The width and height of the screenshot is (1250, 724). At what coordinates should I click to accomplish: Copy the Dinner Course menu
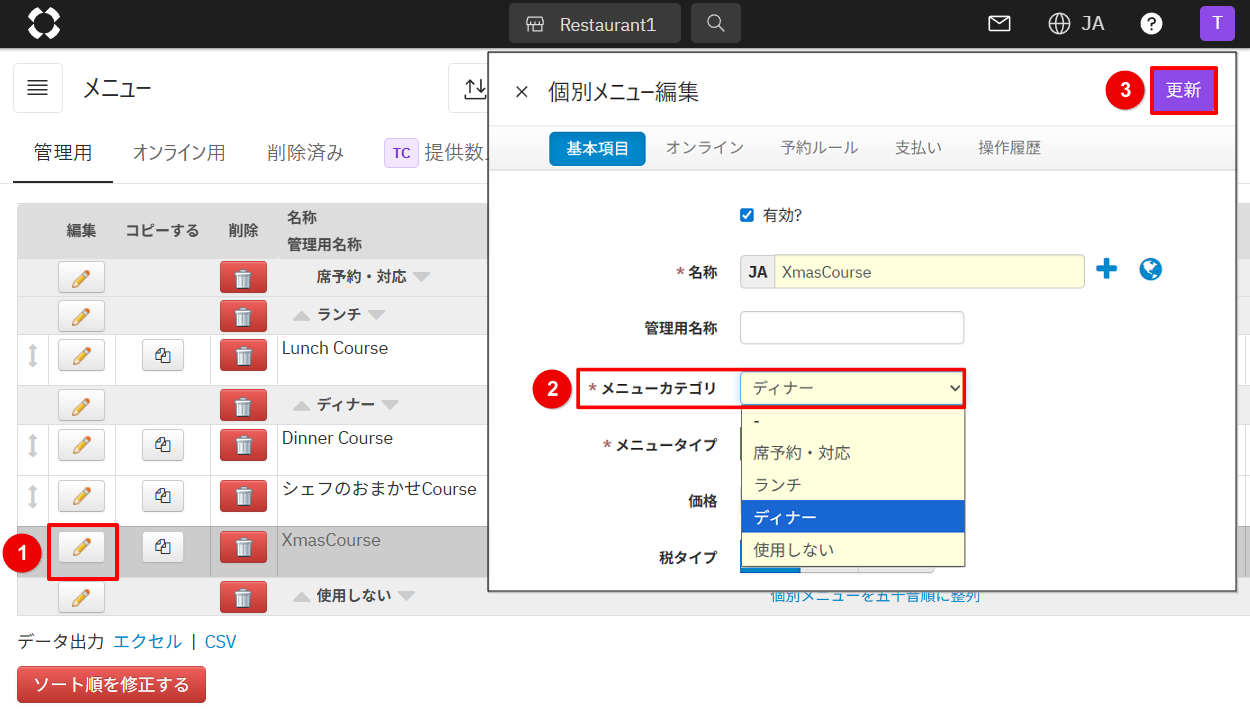[163, 445]
